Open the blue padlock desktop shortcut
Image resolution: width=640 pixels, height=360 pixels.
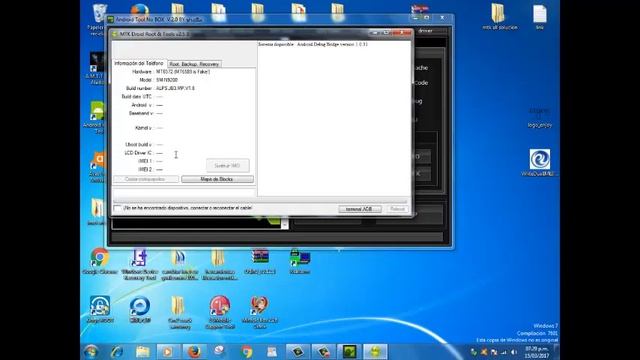pyautogui.click(x=100, y=309)
